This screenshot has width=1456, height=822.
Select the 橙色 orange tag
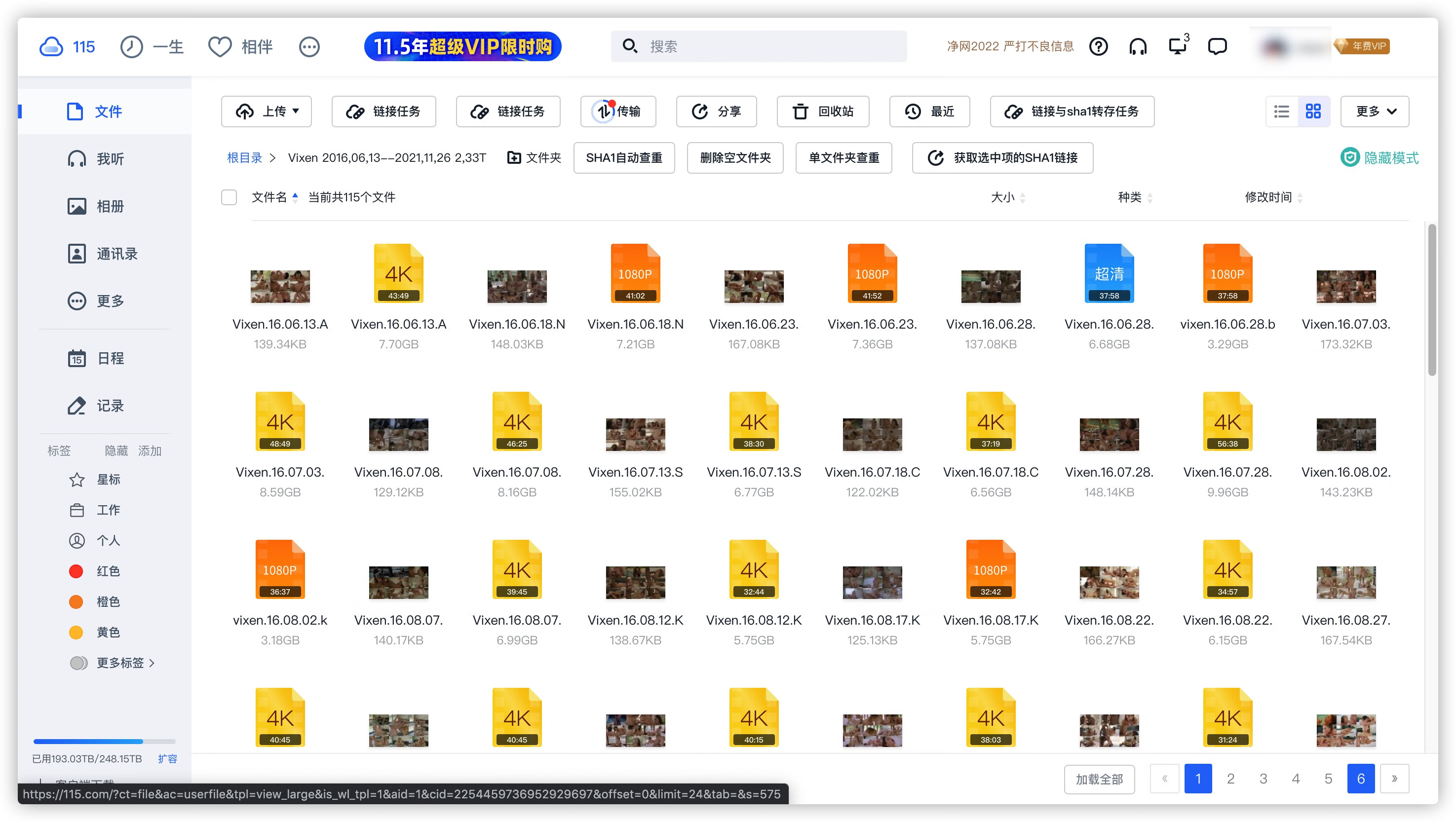pos(95,601)
